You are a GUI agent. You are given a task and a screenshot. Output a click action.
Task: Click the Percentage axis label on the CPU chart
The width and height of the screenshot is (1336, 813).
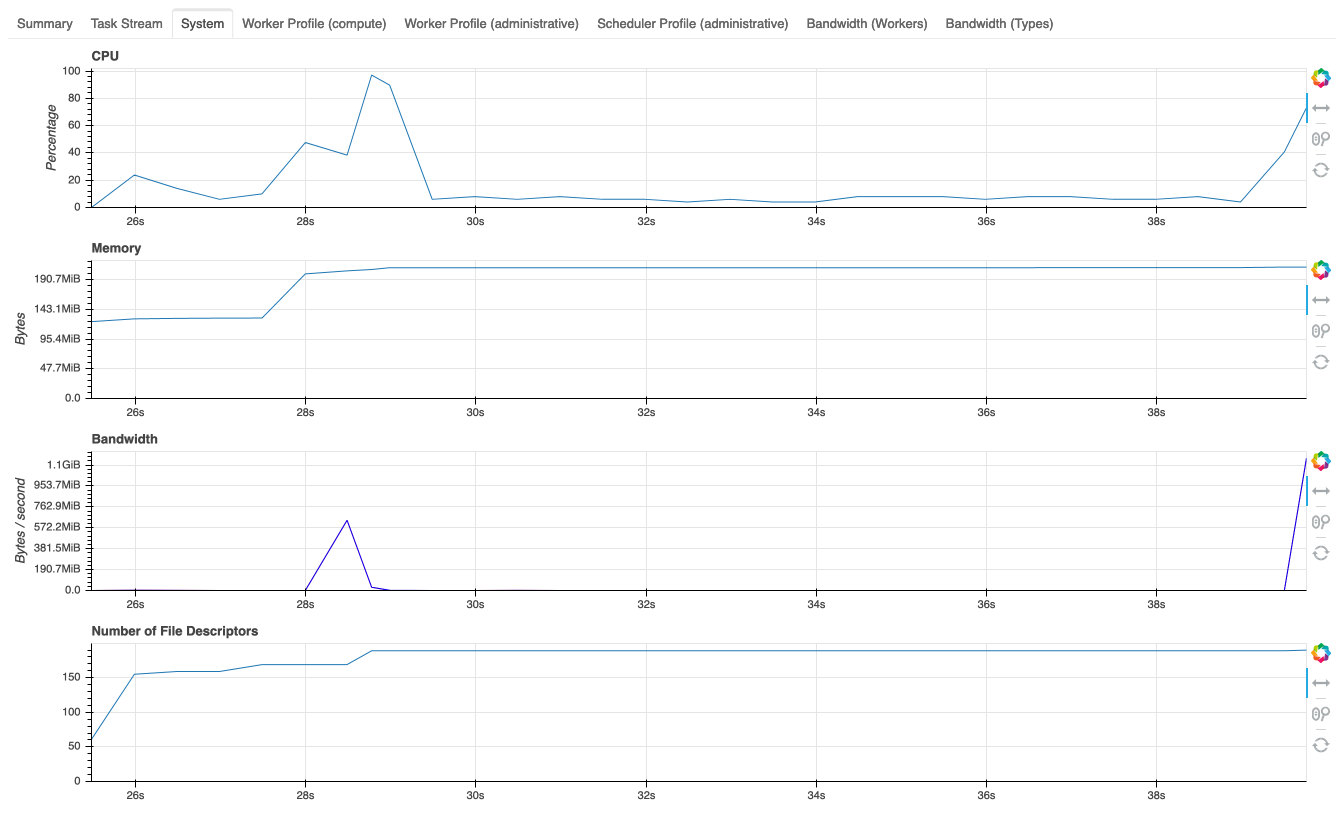tap(52, 138)
